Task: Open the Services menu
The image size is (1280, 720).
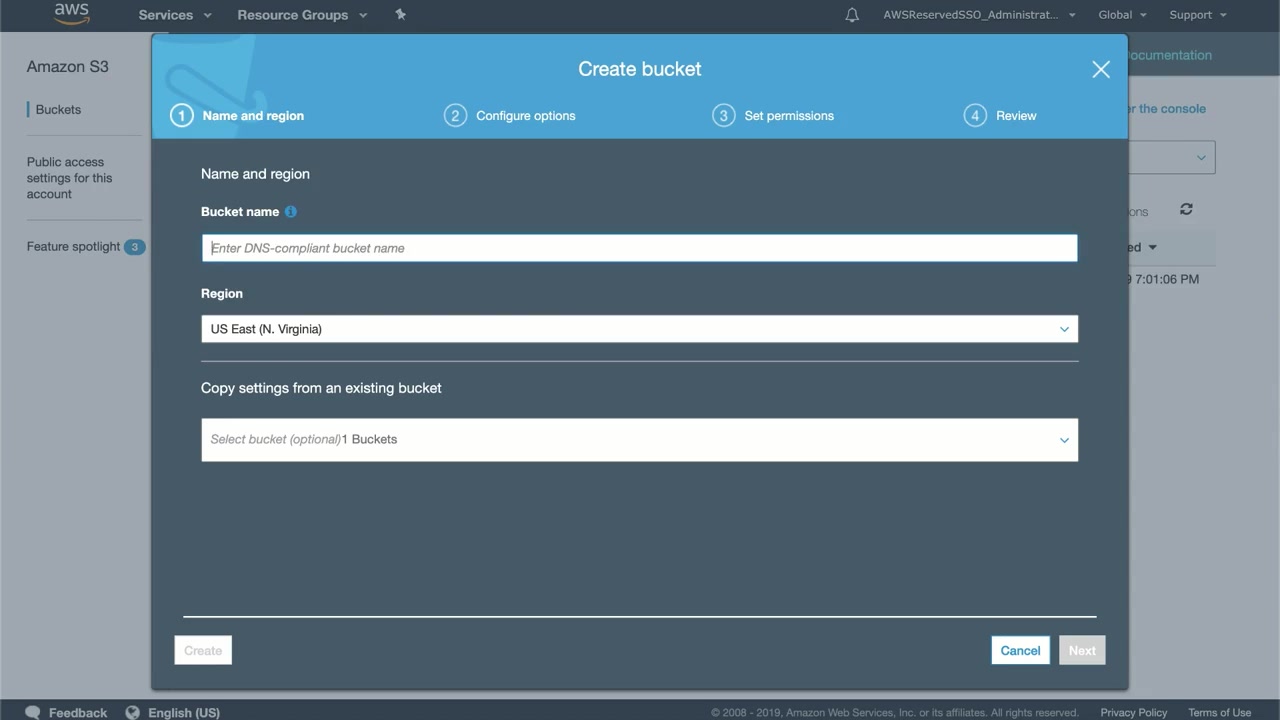Action: click(175, 15)
